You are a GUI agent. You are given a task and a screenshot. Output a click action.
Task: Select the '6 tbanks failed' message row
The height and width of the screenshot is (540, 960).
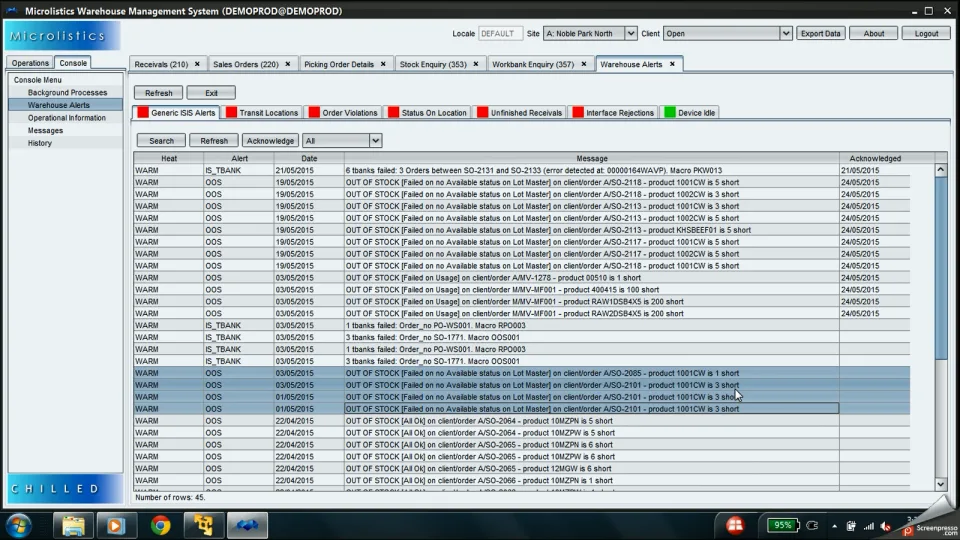[x=522, y=170]
